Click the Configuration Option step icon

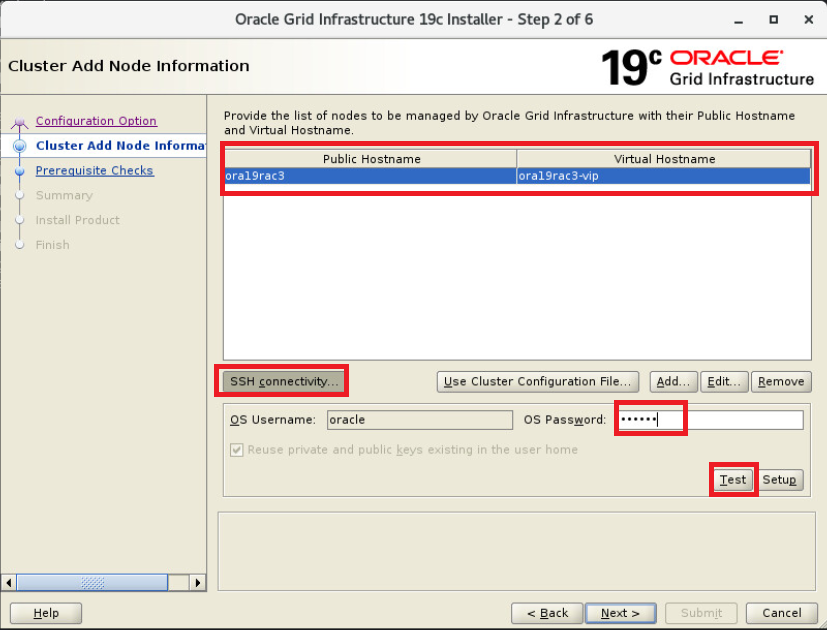(x=20, y=123)
